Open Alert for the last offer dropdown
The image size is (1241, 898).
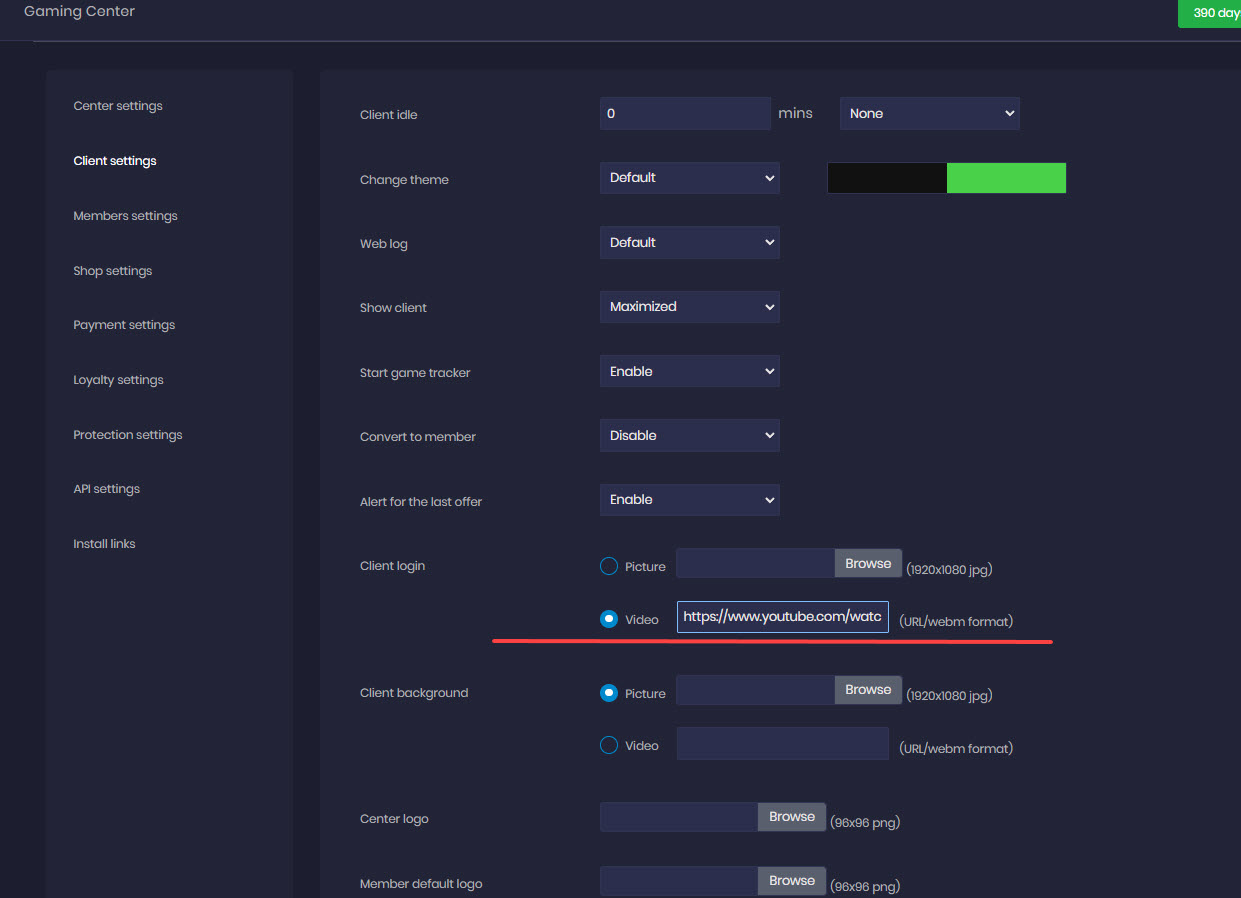689,500
